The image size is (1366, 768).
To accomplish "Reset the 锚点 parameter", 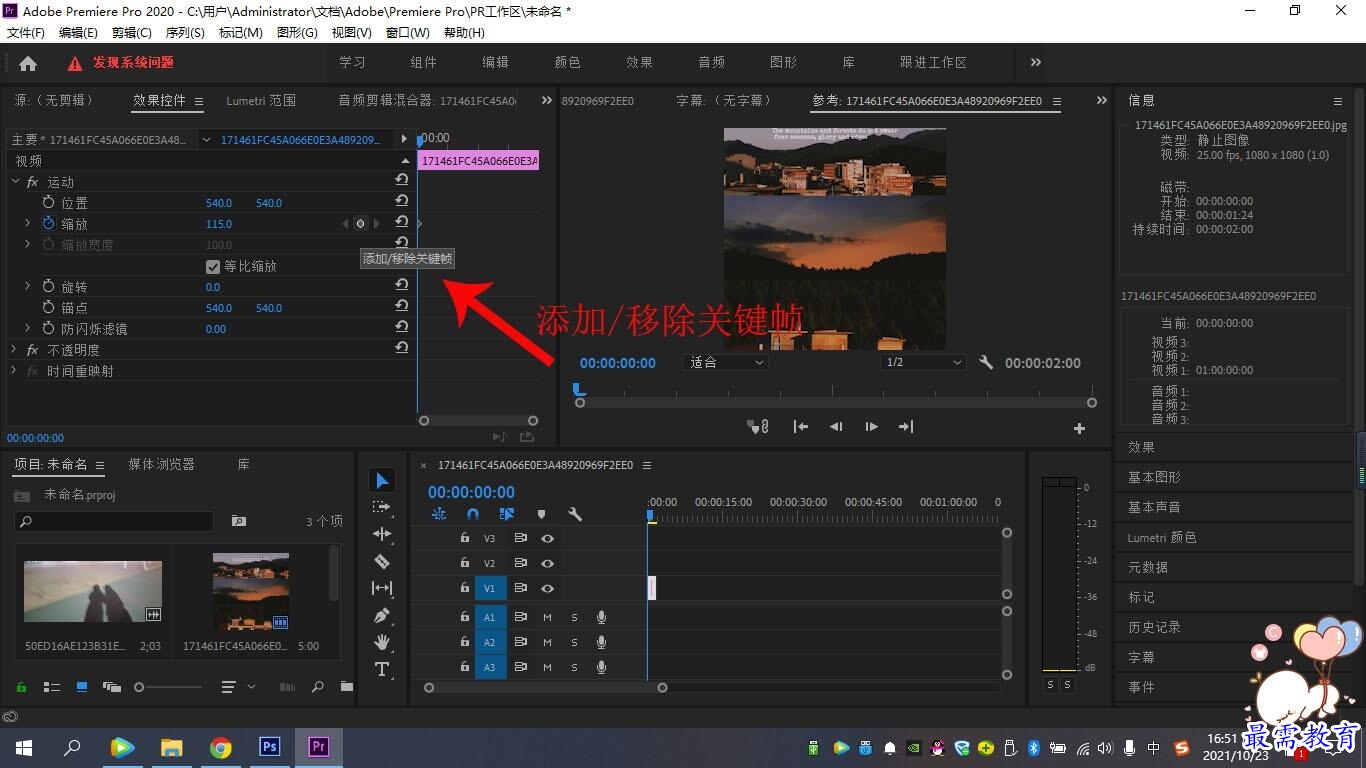I will pos(401,306).
